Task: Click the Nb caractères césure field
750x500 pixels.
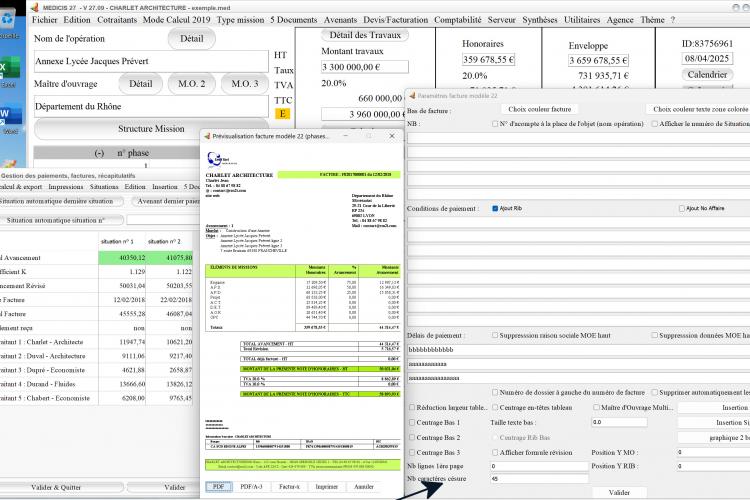Action: 539,478
